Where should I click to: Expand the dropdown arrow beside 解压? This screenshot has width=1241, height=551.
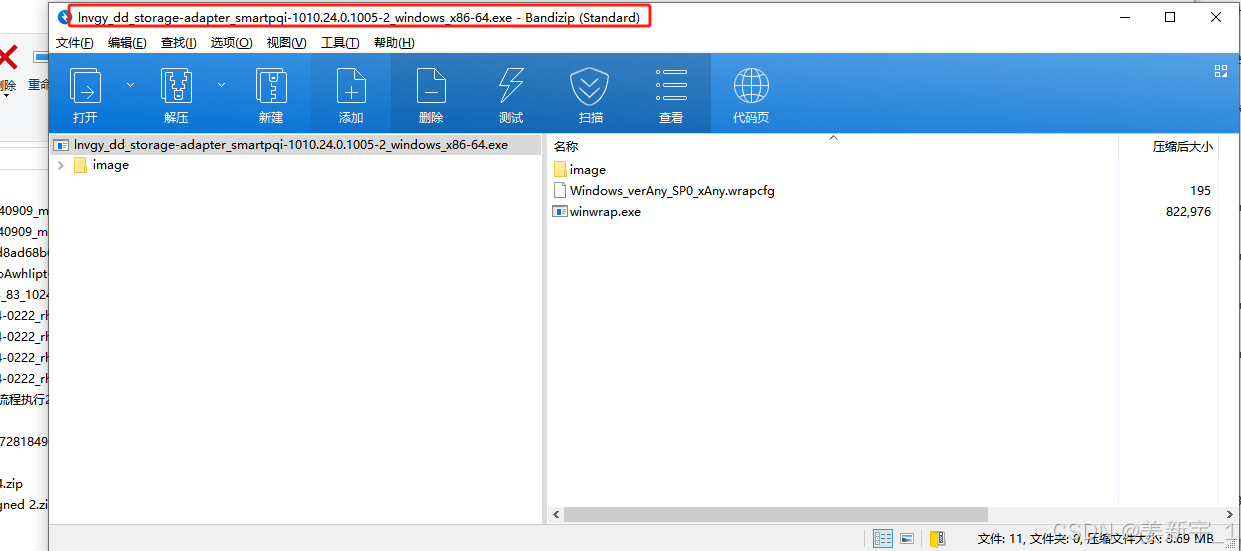click(x=221, y=85)
